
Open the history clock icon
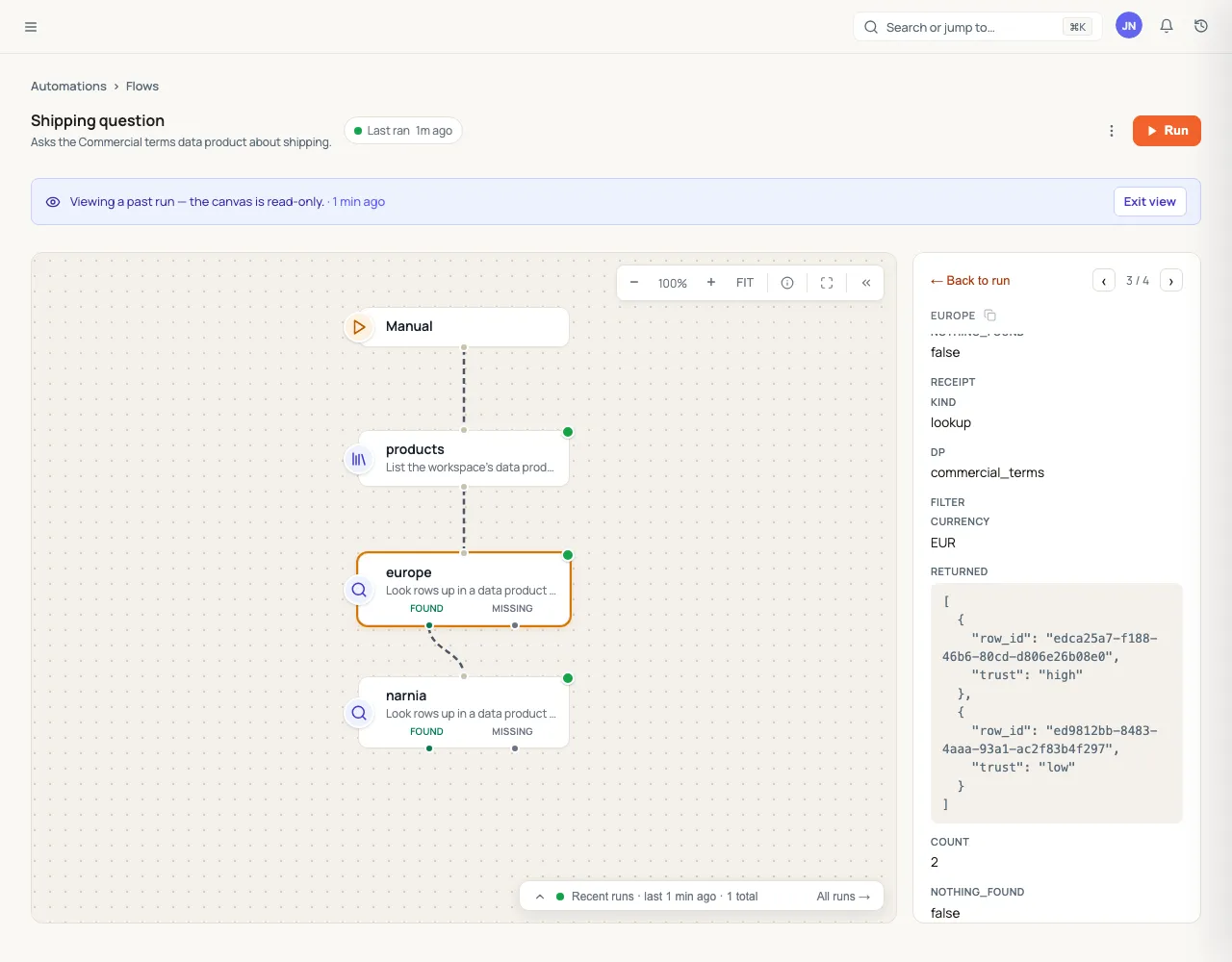coord(1201,27)
